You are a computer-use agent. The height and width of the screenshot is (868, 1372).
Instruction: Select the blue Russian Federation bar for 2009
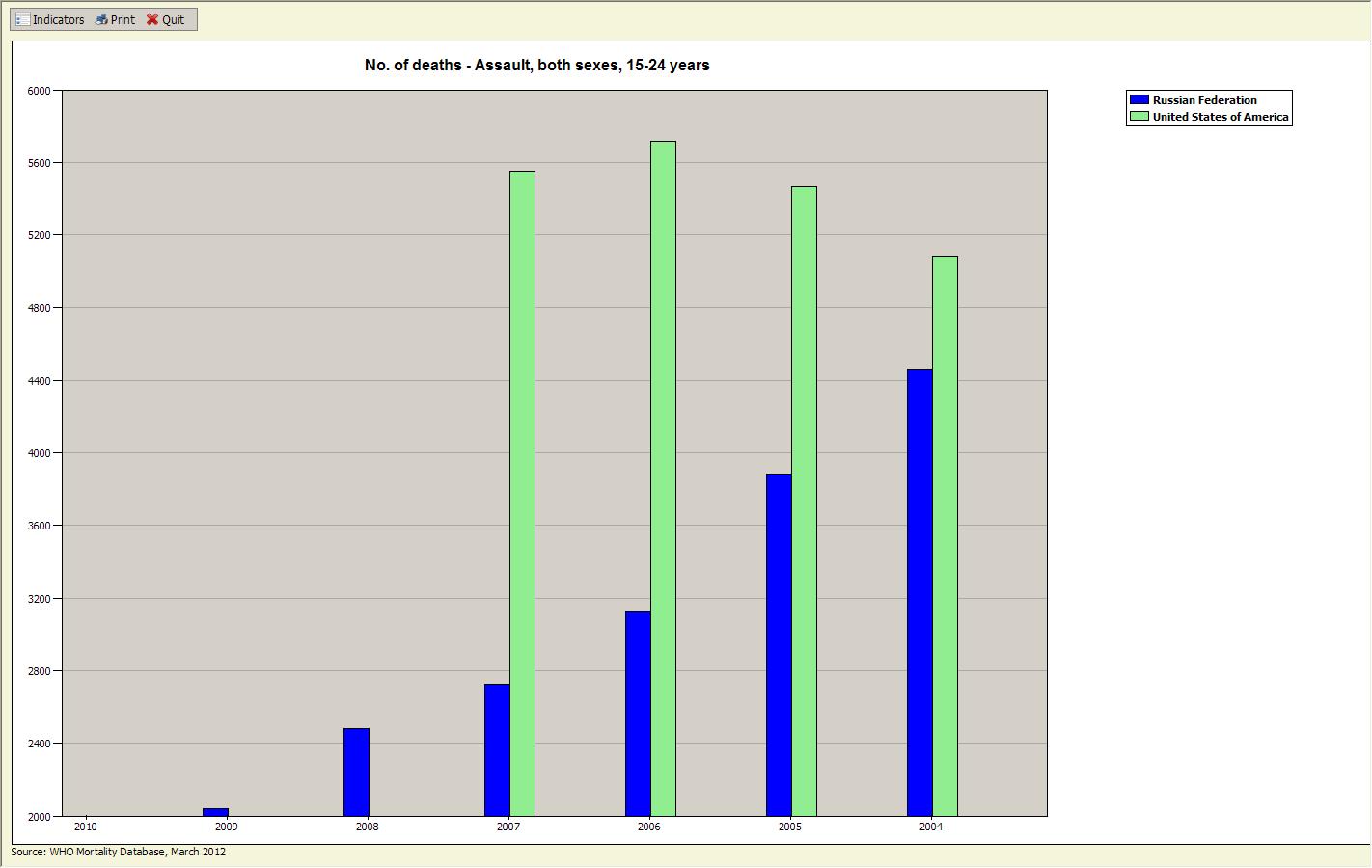215,813
